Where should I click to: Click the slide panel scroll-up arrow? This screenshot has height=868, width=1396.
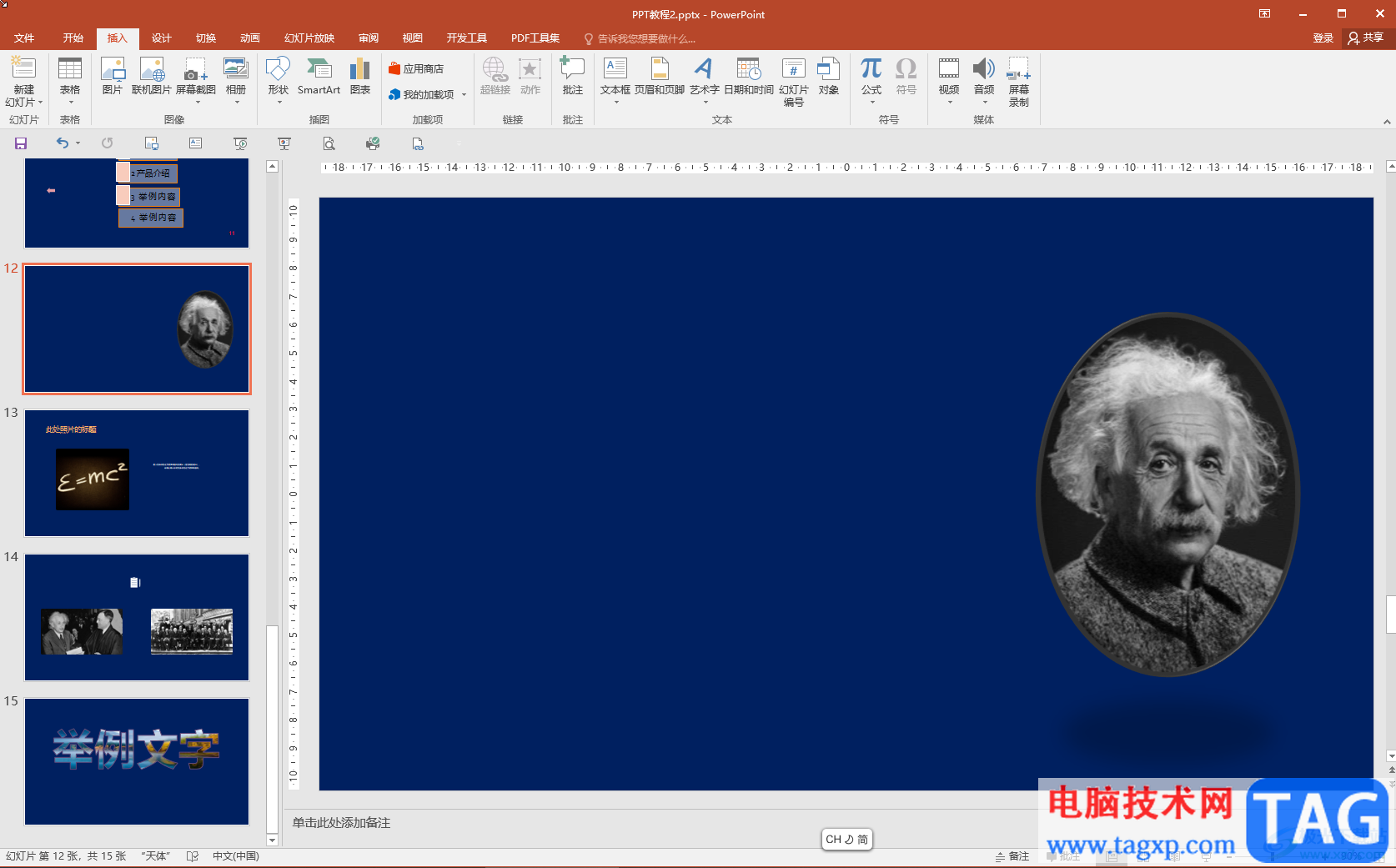click(x=272, y=166)
